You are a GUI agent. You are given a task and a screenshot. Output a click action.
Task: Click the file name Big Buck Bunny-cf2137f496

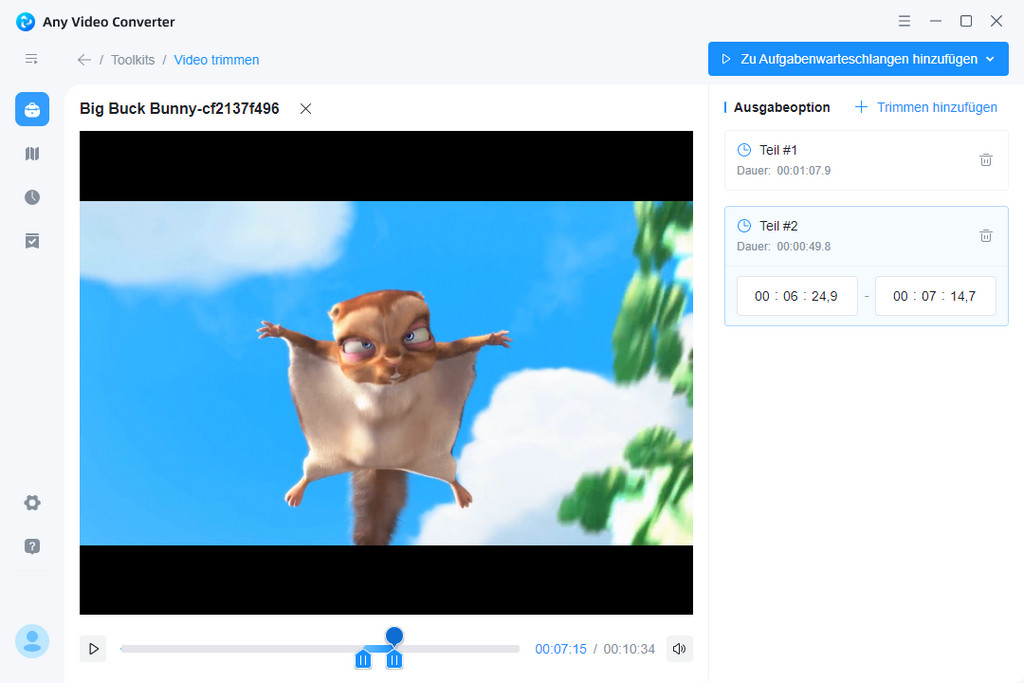[180, 108]
